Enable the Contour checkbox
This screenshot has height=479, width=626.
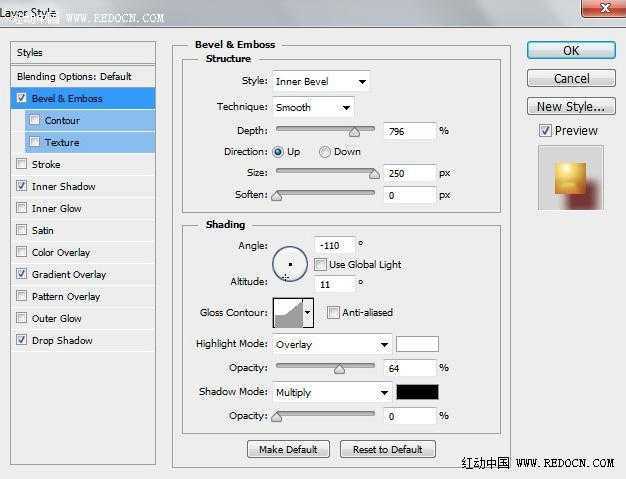click(35, 120)
